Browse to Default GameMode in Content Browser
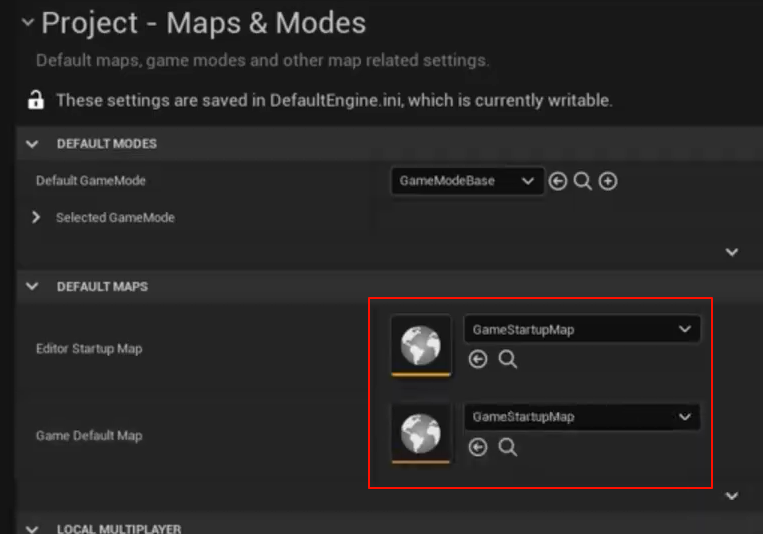The width and height of the screenshot is (763, 534). pos(583,181)
